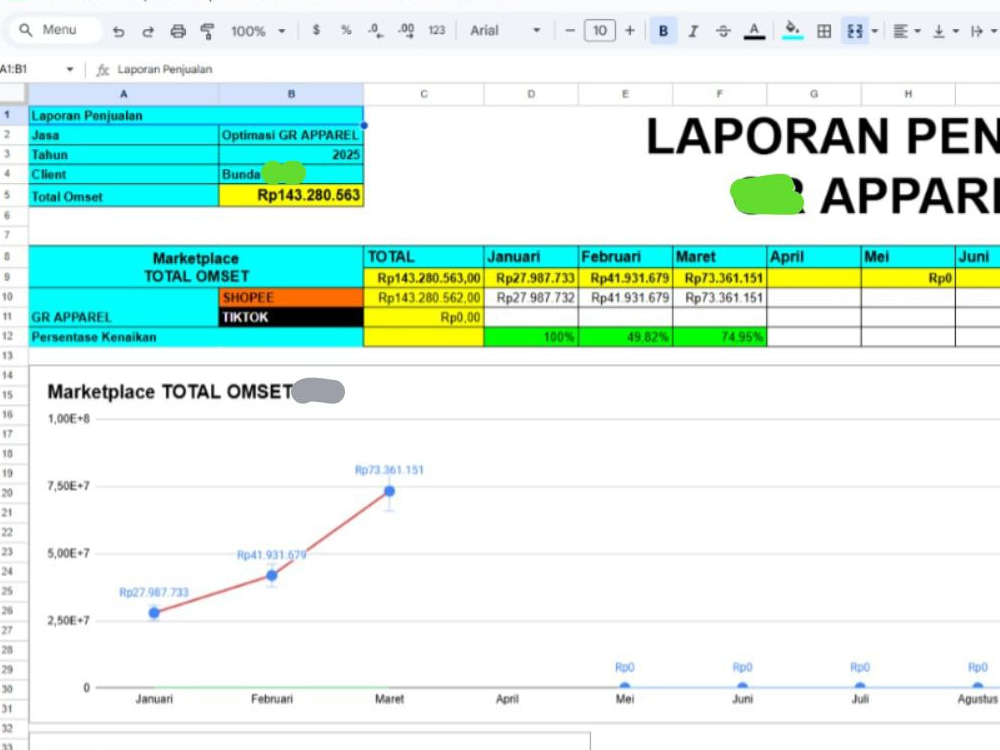The height and width of the screenshot is (750, 1000).
Task: Decrease font size with minus button
Action: (570, 30)
